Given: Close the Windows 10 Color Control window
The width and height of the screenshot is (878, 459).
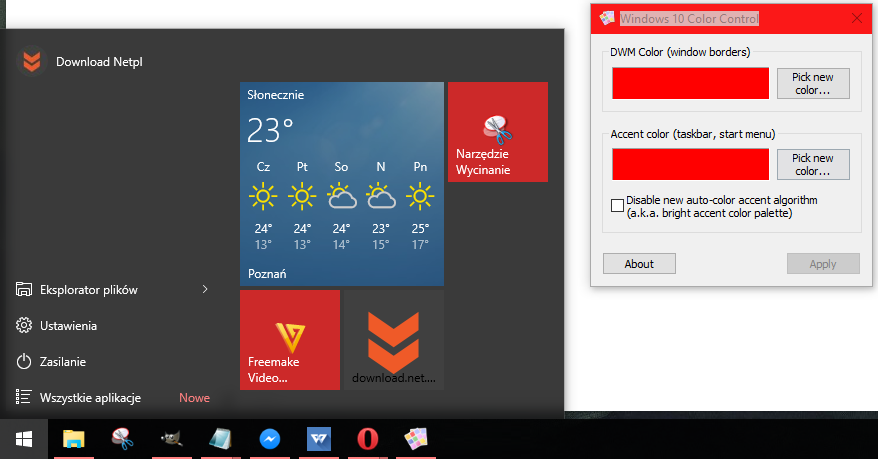Looking at the screenshot, I should 857,18.
